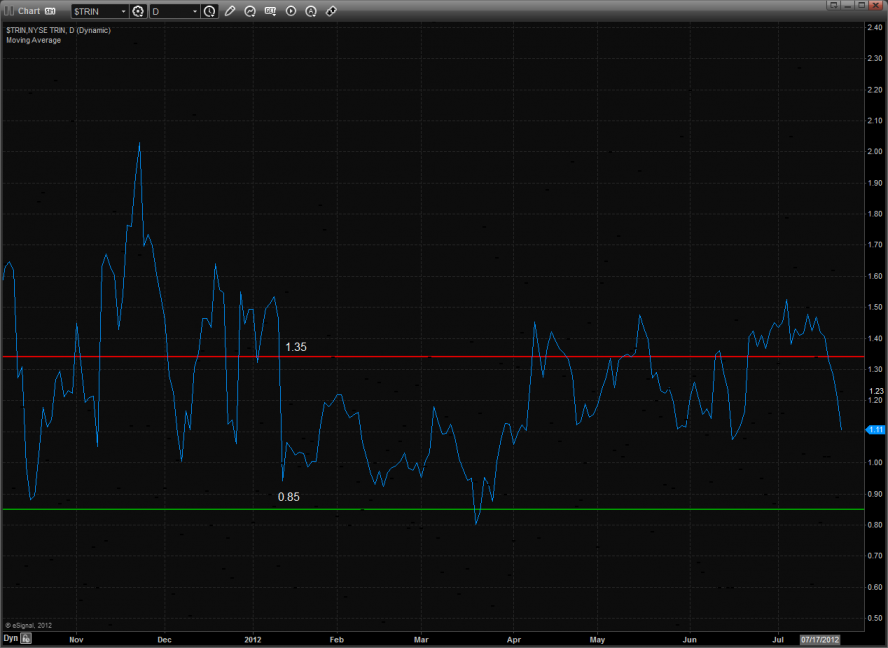
Task: Select the pencil drawing tool
Action: [x=230, y=11]
